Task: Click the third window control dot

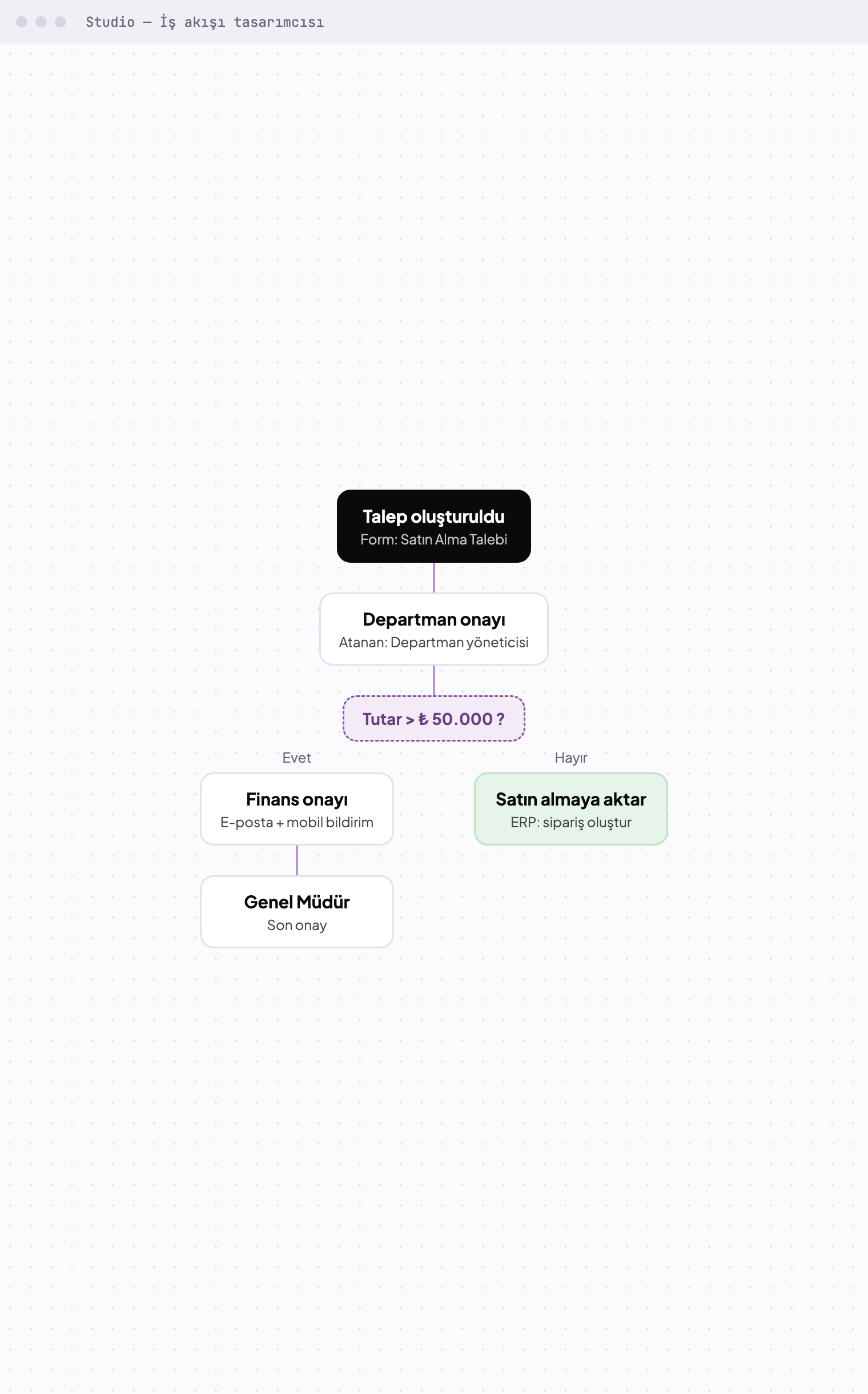Action: 61,22
